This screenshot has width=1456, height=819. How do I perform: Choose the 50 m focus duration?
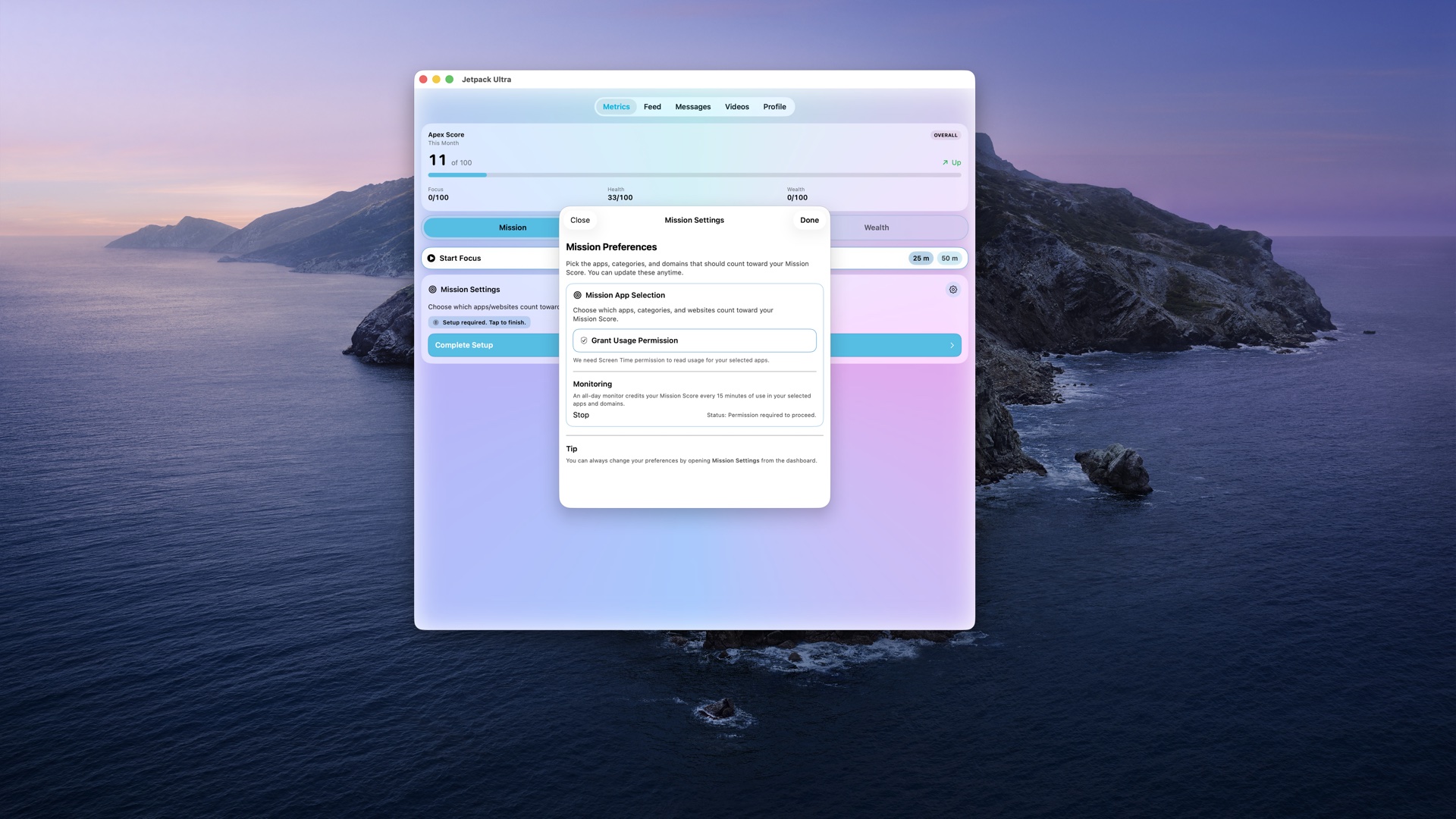[x=949, y=259]
